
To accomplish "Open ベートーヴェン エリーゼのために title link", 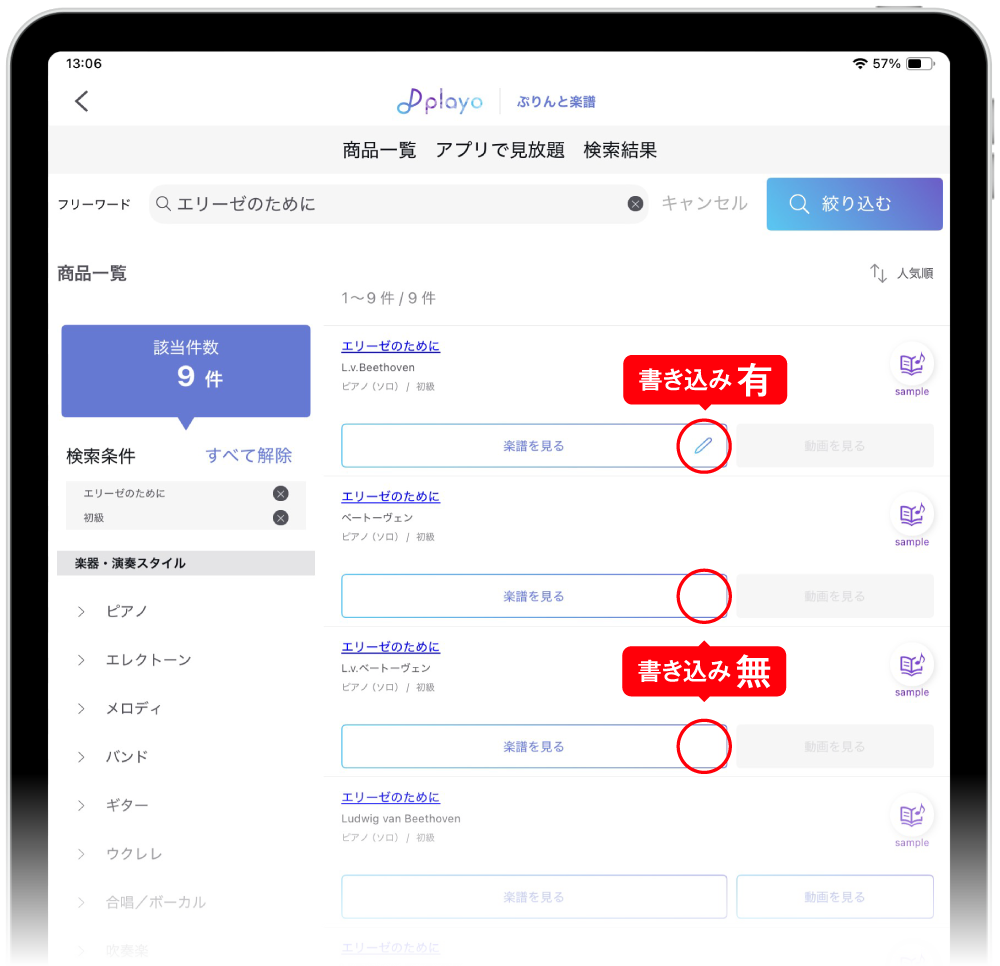I will 390,496.
